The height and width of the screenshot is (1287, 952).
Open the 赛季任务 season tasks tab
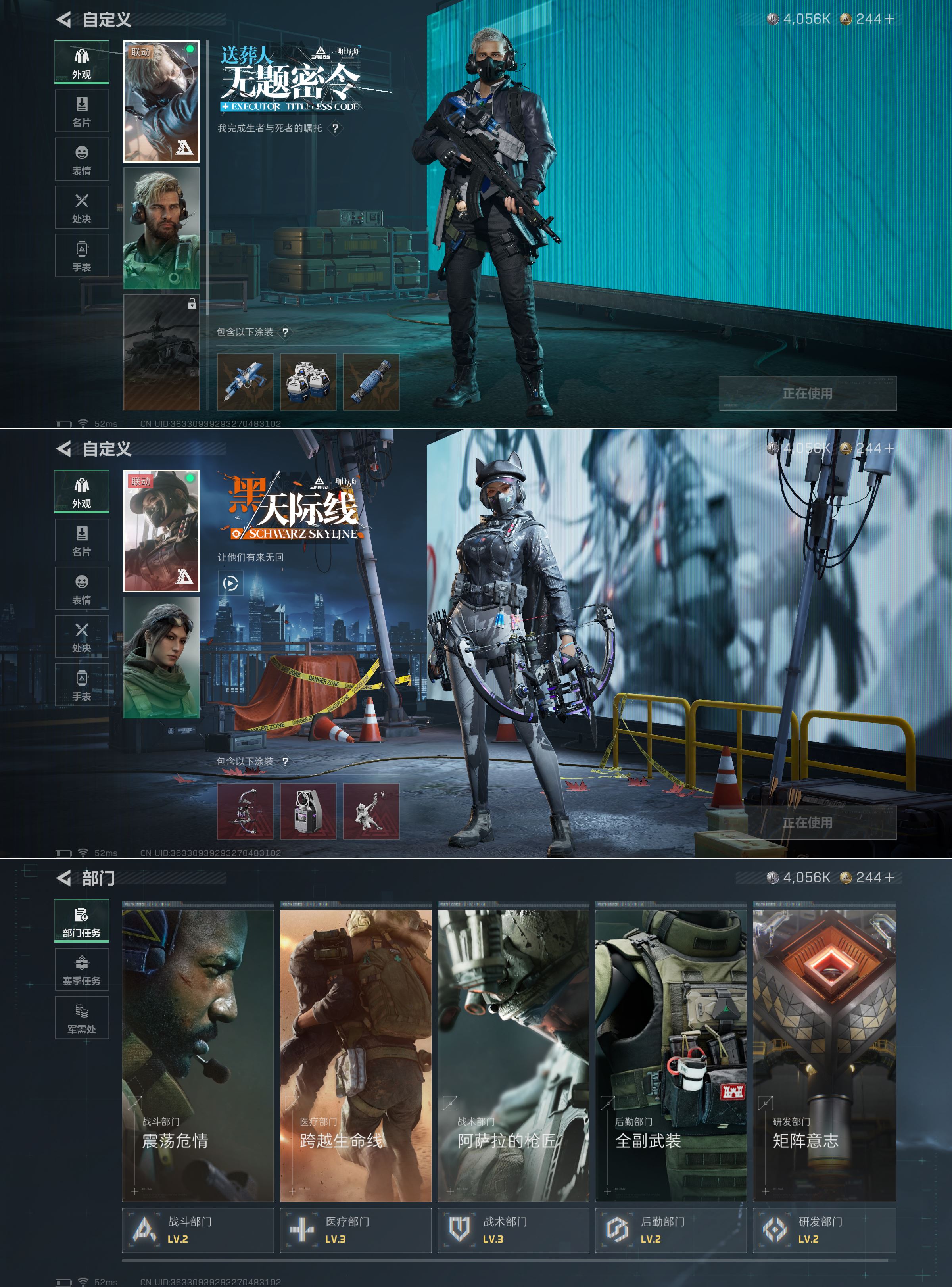[x=82, y=970]
